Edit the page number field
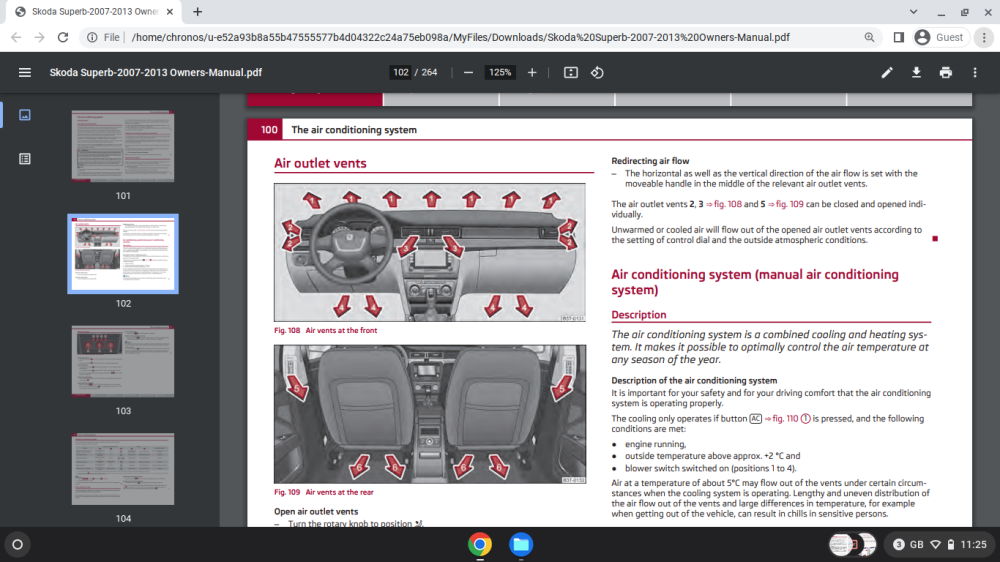Screen dimensions: 1000x562 (x=401, y=73)
